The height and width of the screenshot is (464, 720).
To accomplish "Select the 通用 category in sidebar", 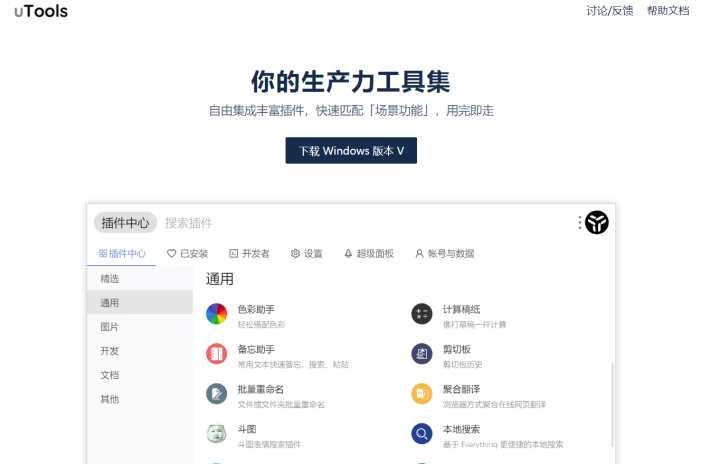I will pos(140,303).
